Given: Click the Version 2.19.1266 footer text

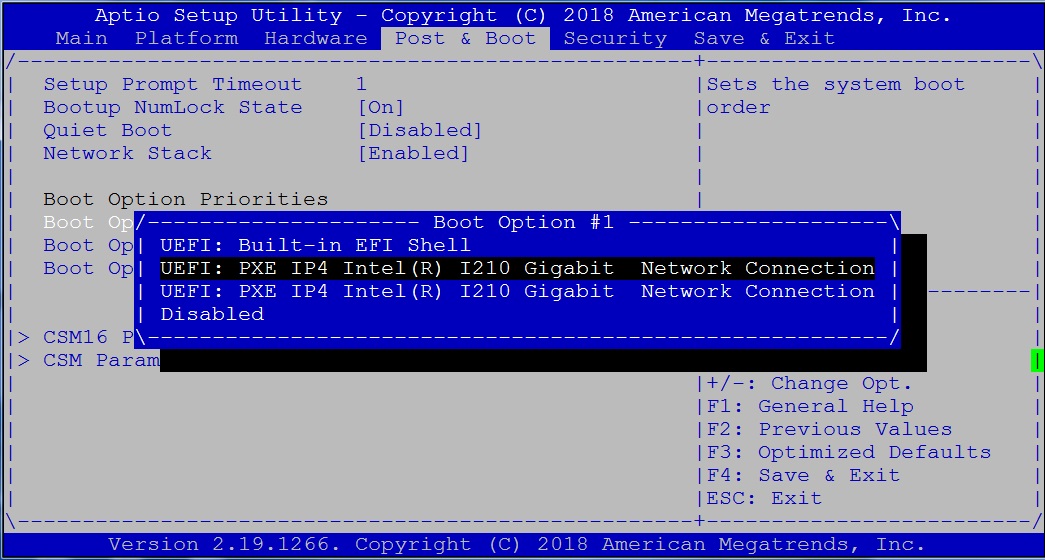Looking at the screenshot, I should pyautogui.click(x=517, y=544).
